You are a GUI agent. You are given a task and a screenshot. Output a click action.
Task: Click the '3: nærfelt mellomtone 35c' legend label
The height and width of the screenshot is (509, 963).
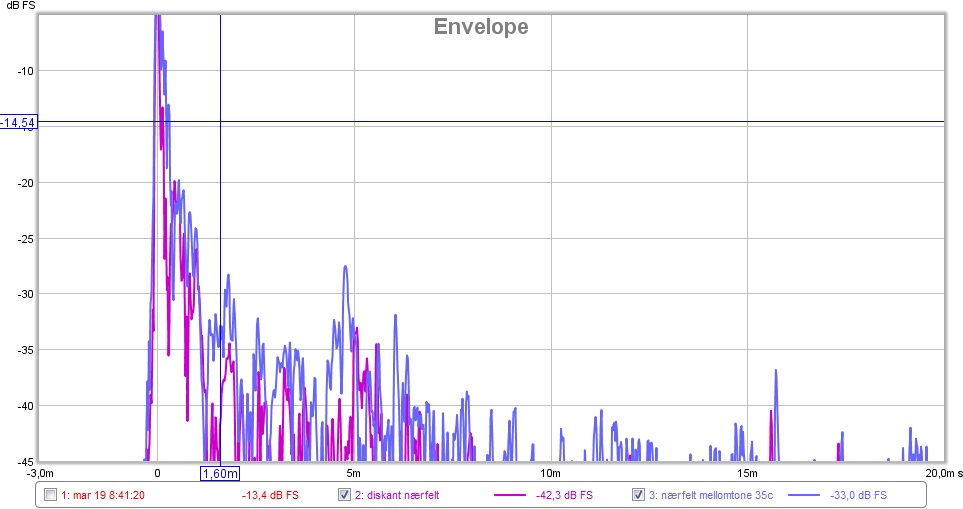tap(711, 495)
